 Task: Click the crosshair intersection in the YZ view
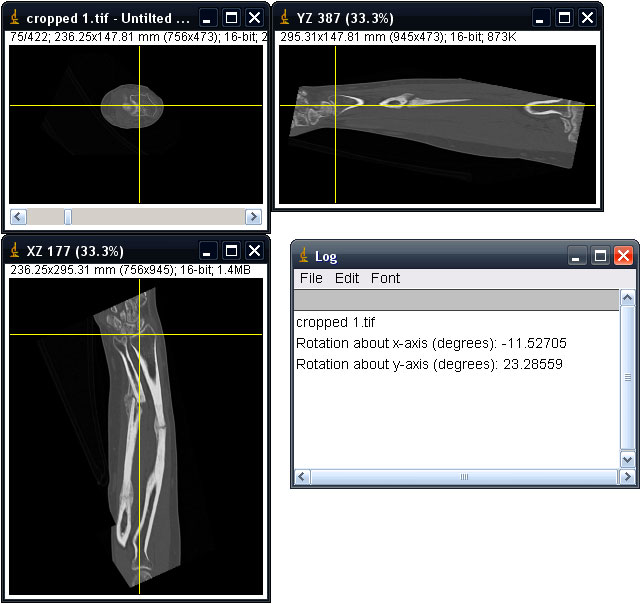pyautogui.click(x=336, y=106)
